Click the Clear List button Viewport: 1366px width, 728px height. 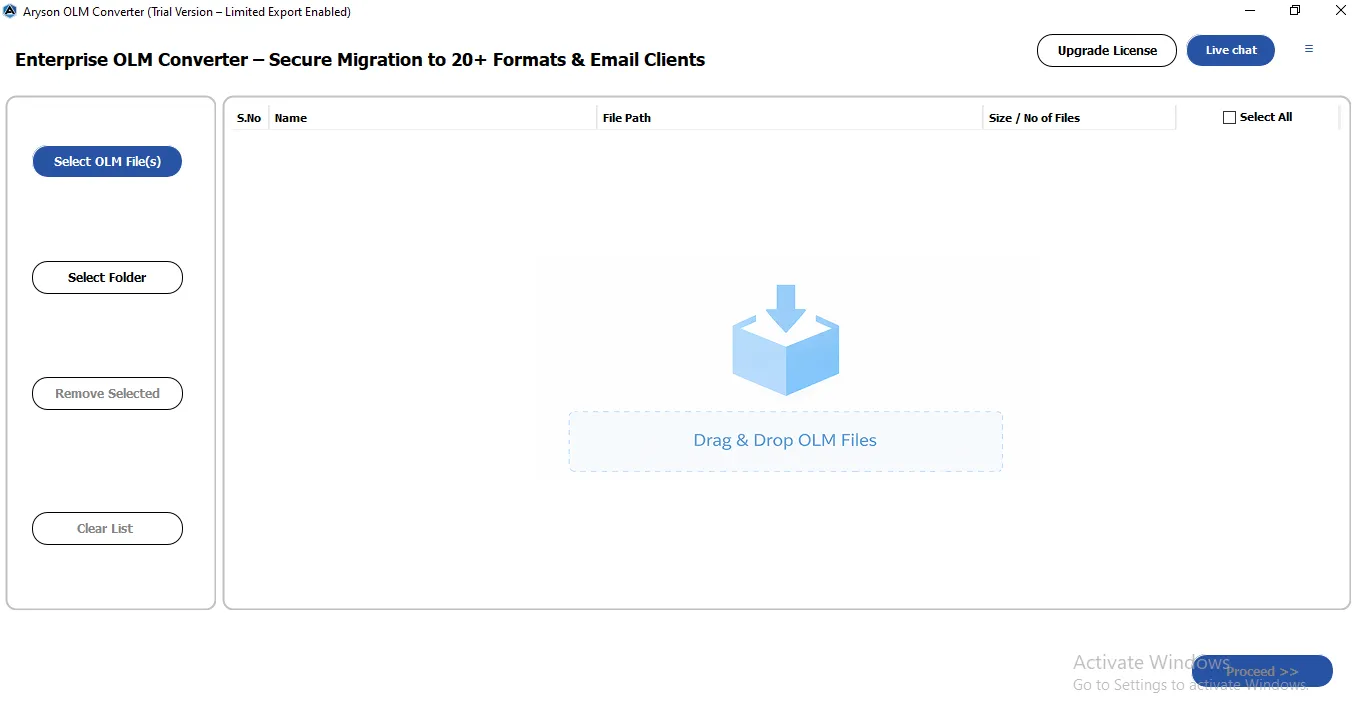[107, 528]
